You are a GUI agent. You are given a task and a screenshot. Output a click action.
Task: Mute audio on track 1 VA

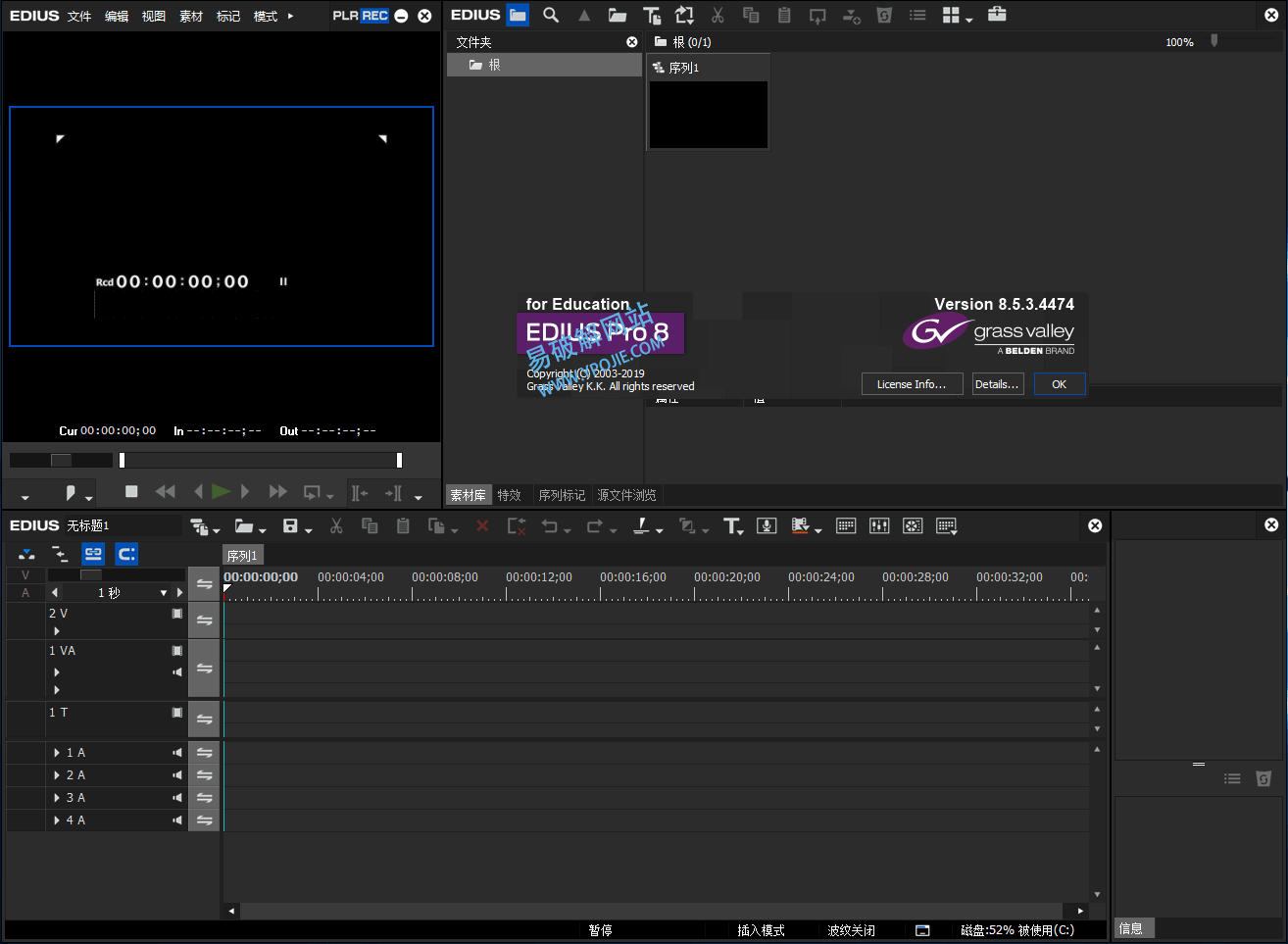coord(177,672)
